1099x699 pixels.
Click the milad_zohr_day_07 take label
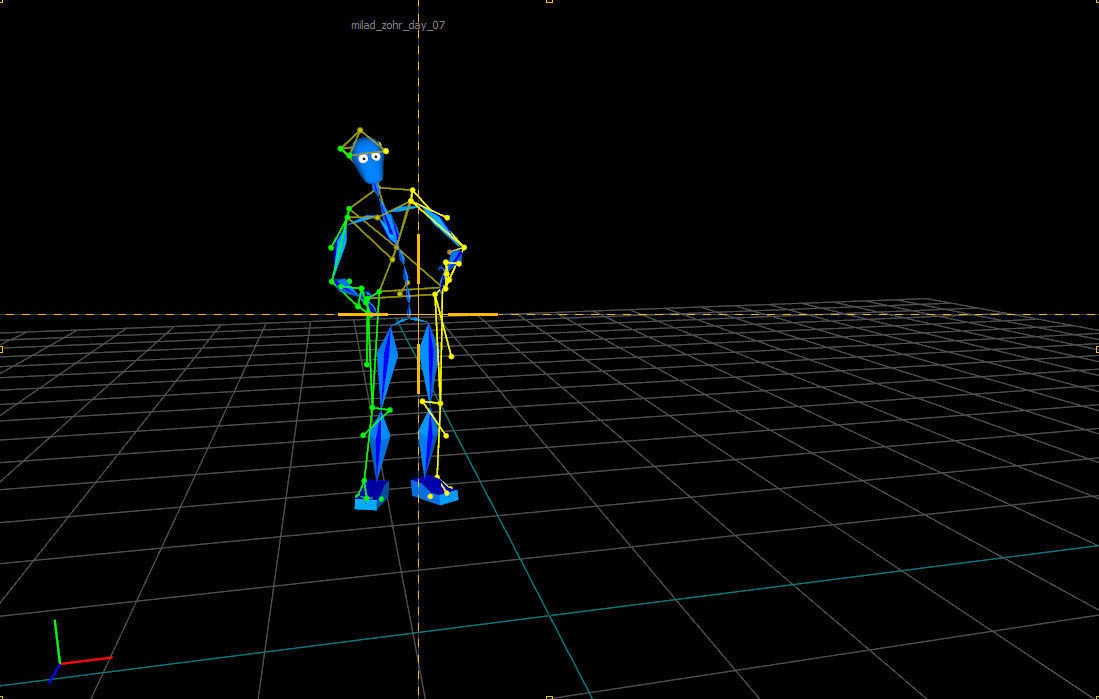397,25
